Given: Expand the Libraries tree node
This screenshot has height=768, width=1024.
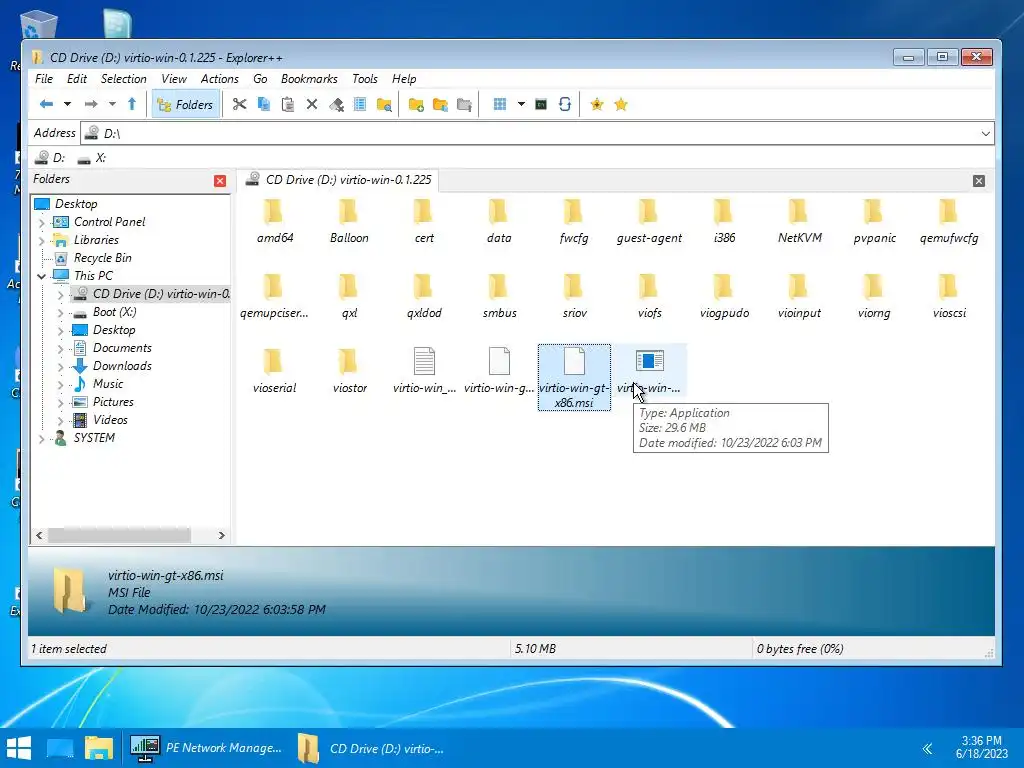Looking at the screenshot, I should pos(42,241).
